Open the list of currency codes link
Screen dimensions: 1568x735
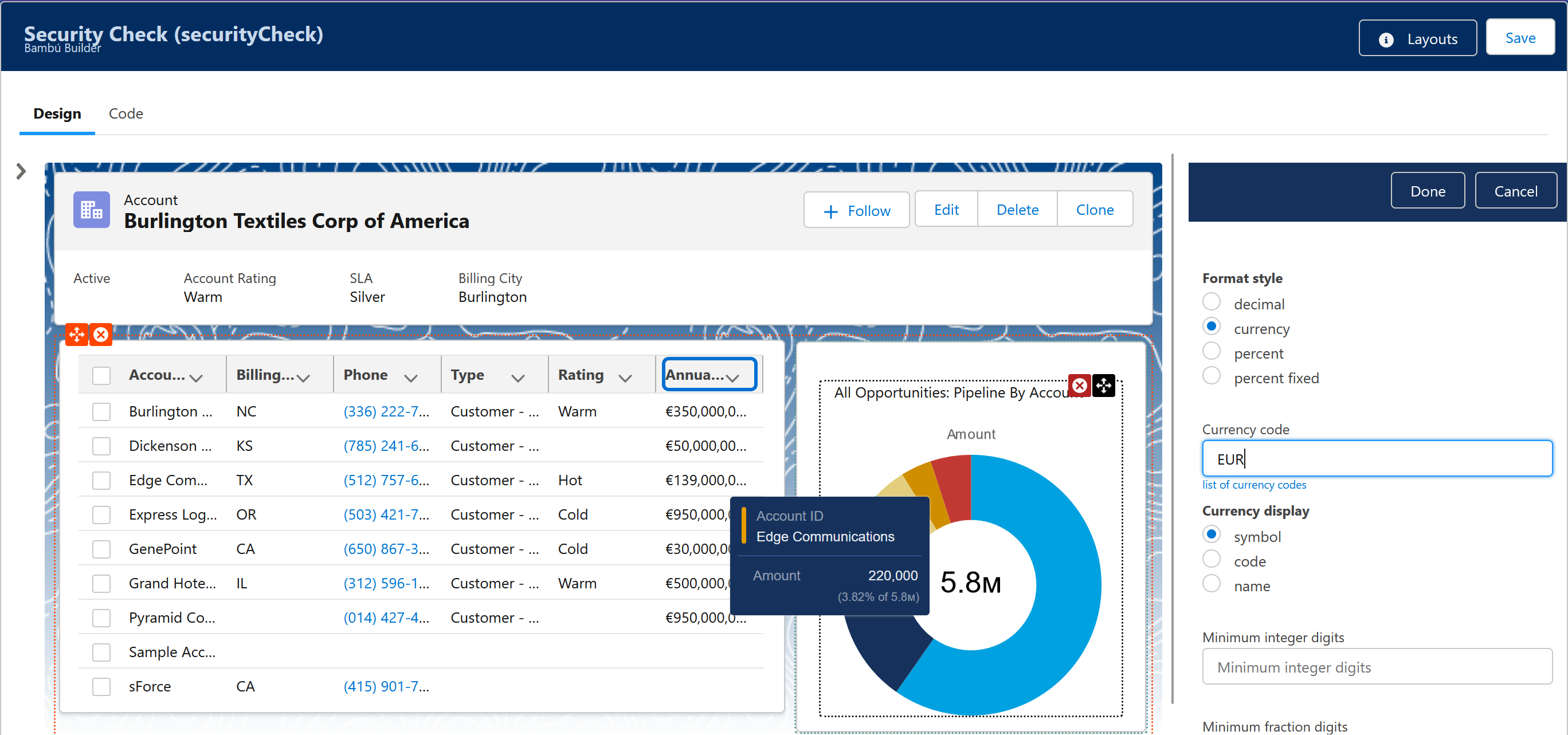1254,485
